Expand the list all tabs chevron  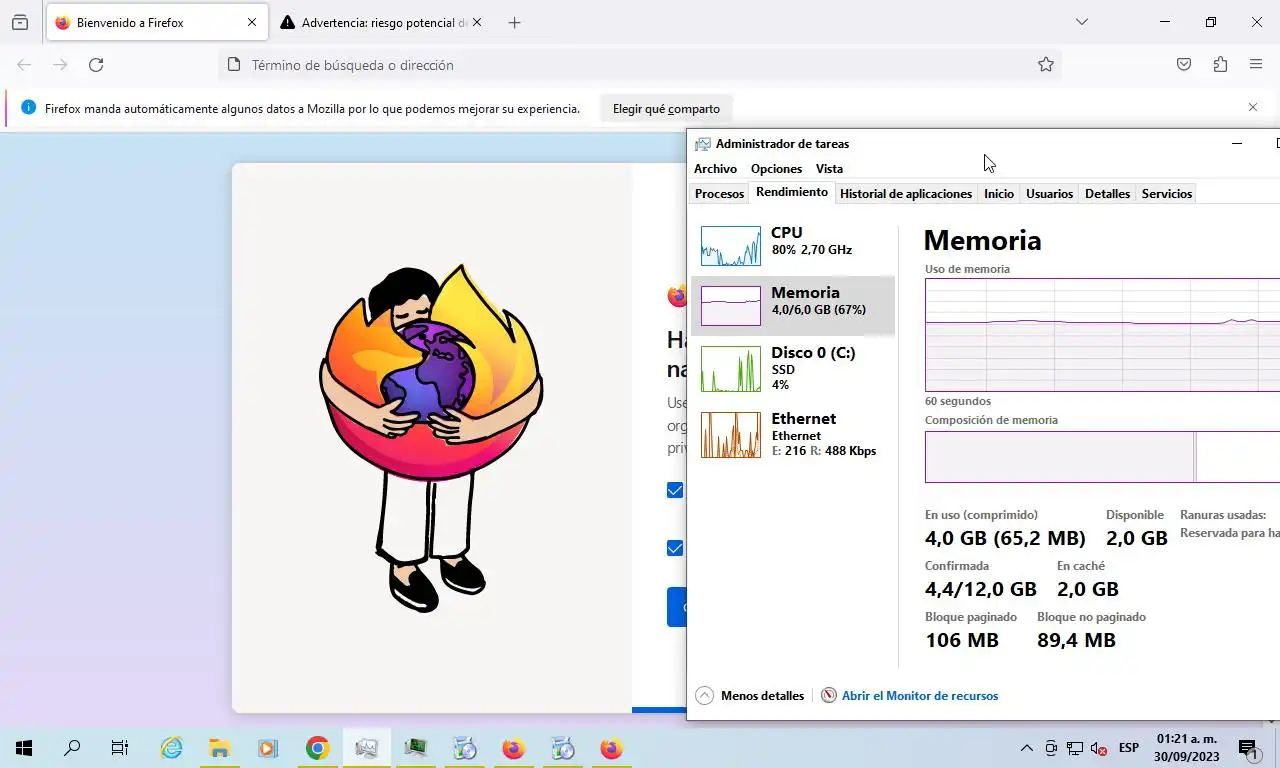1081,22
